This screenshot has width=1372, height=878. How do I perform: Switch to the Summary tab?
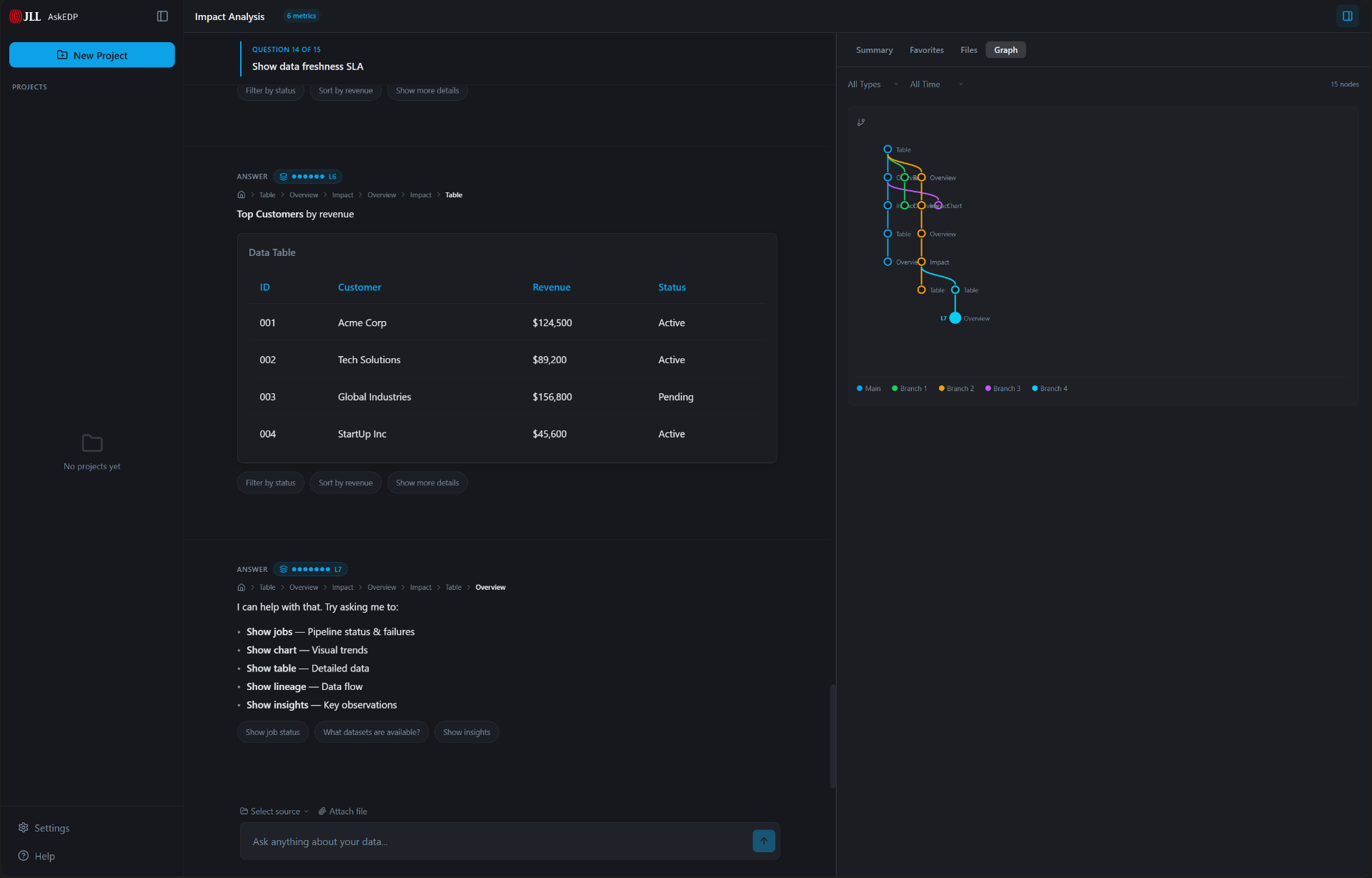click(x=874, y=50)
